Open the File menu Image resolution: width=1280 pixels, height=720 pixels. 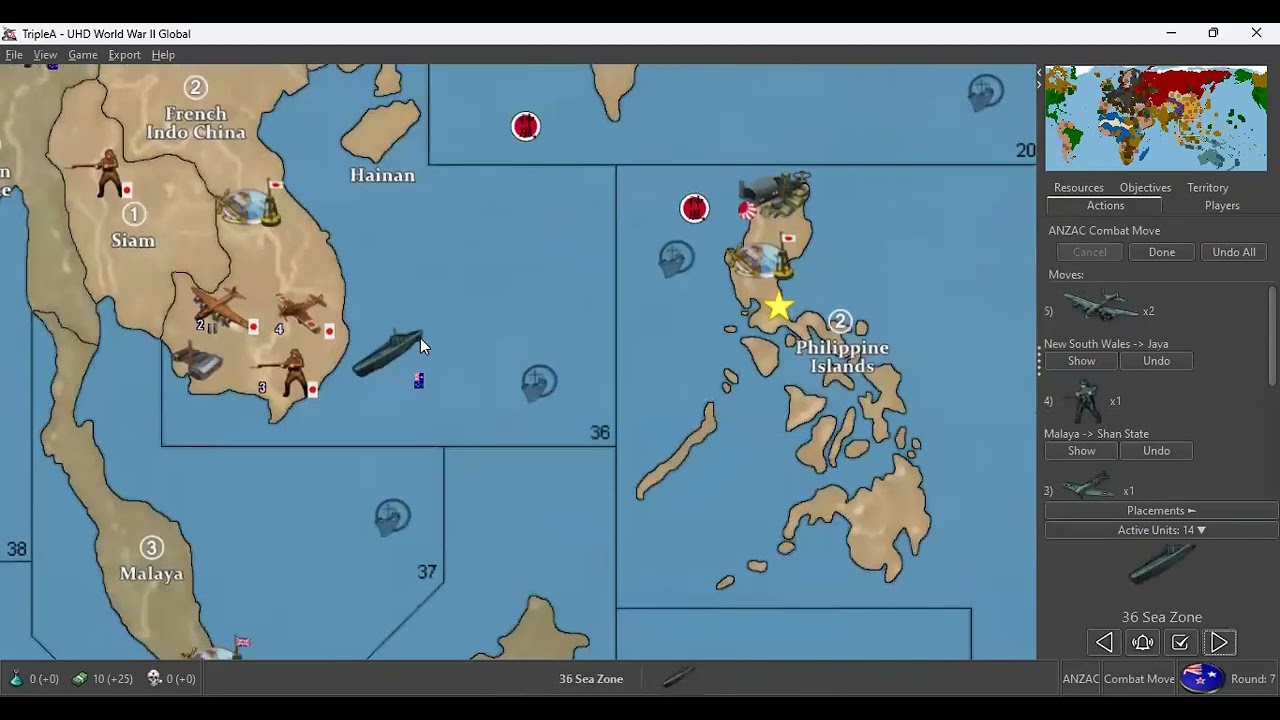(14, 55)
